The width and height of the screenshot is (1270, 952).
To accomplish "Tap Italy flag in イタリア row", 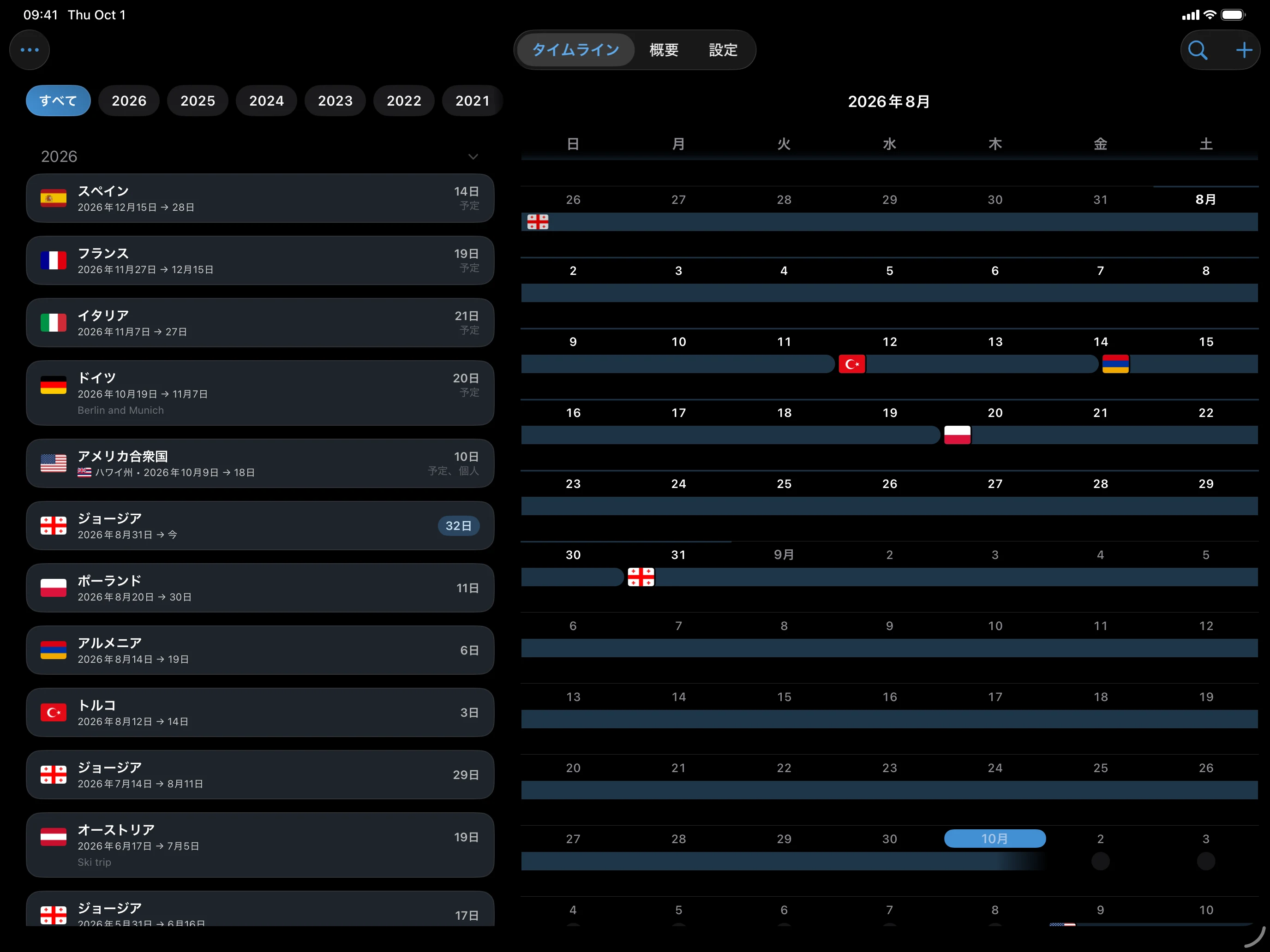I will pos(54,322).
